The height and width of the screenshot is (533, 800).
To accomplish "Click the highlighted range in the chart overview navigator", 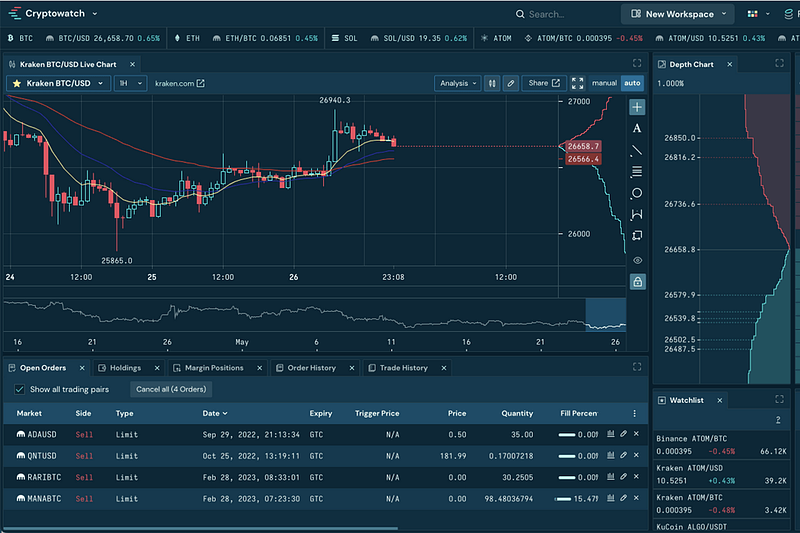I will [605, 314].
